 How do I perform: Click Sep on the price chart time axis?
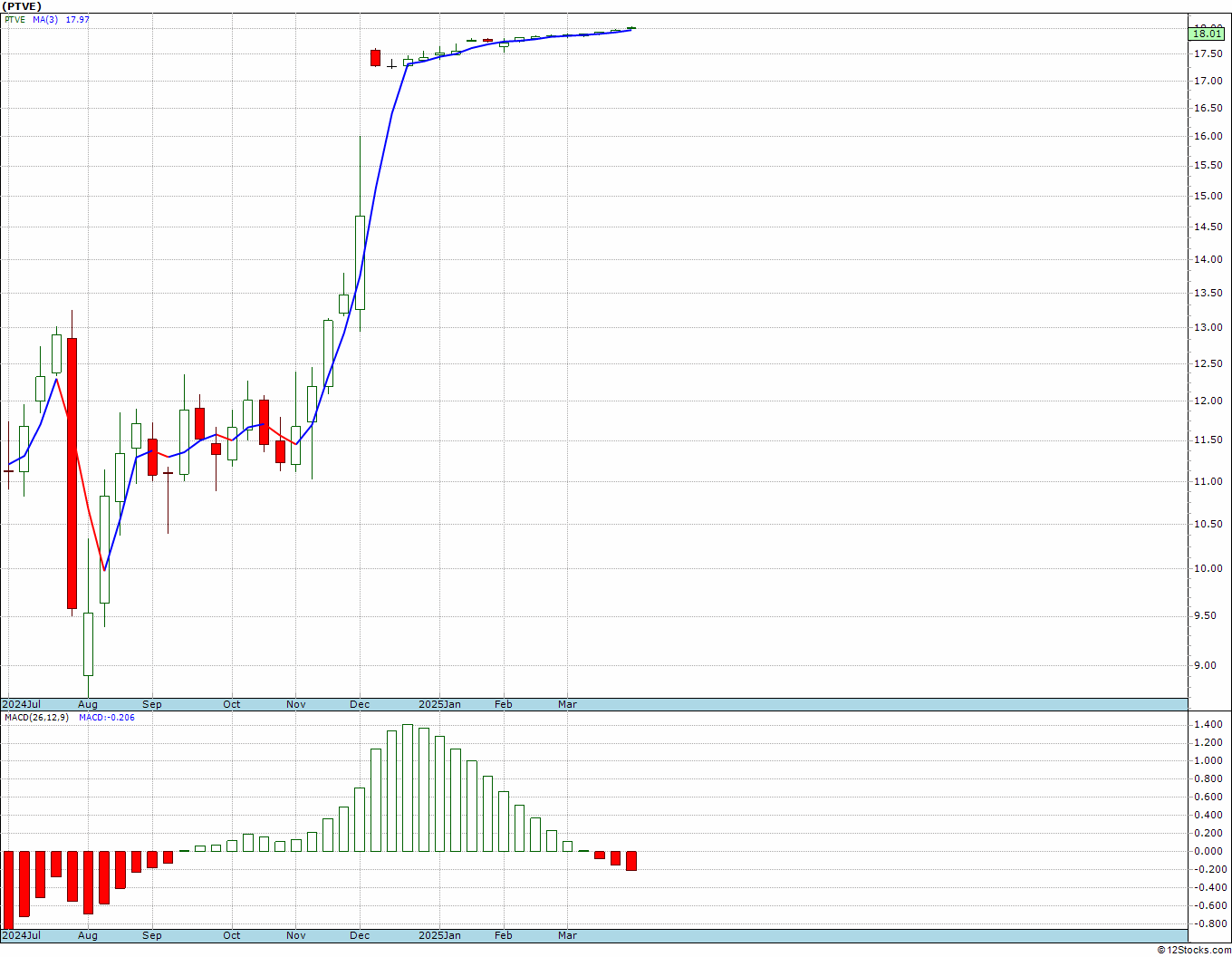[152, 704]
